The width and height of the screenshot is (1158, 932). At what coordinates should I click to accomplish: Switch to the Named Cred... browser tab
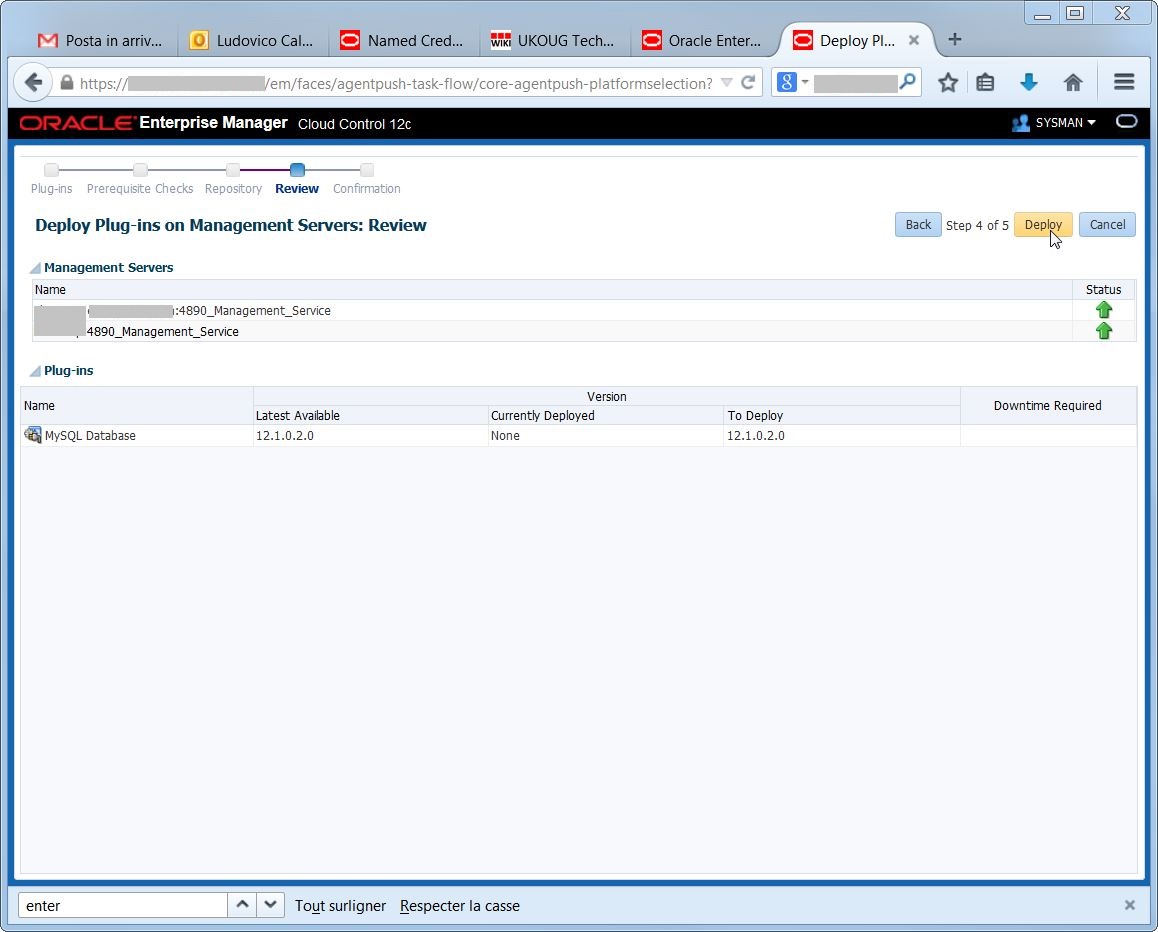pos(402,41)
